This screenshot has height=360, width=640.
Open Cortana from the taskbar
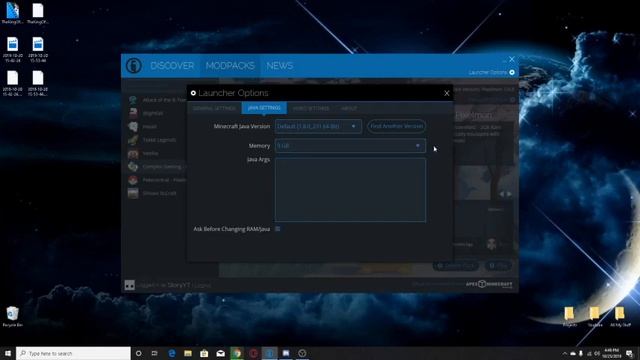pyautogui.click(x=138, y=353)
